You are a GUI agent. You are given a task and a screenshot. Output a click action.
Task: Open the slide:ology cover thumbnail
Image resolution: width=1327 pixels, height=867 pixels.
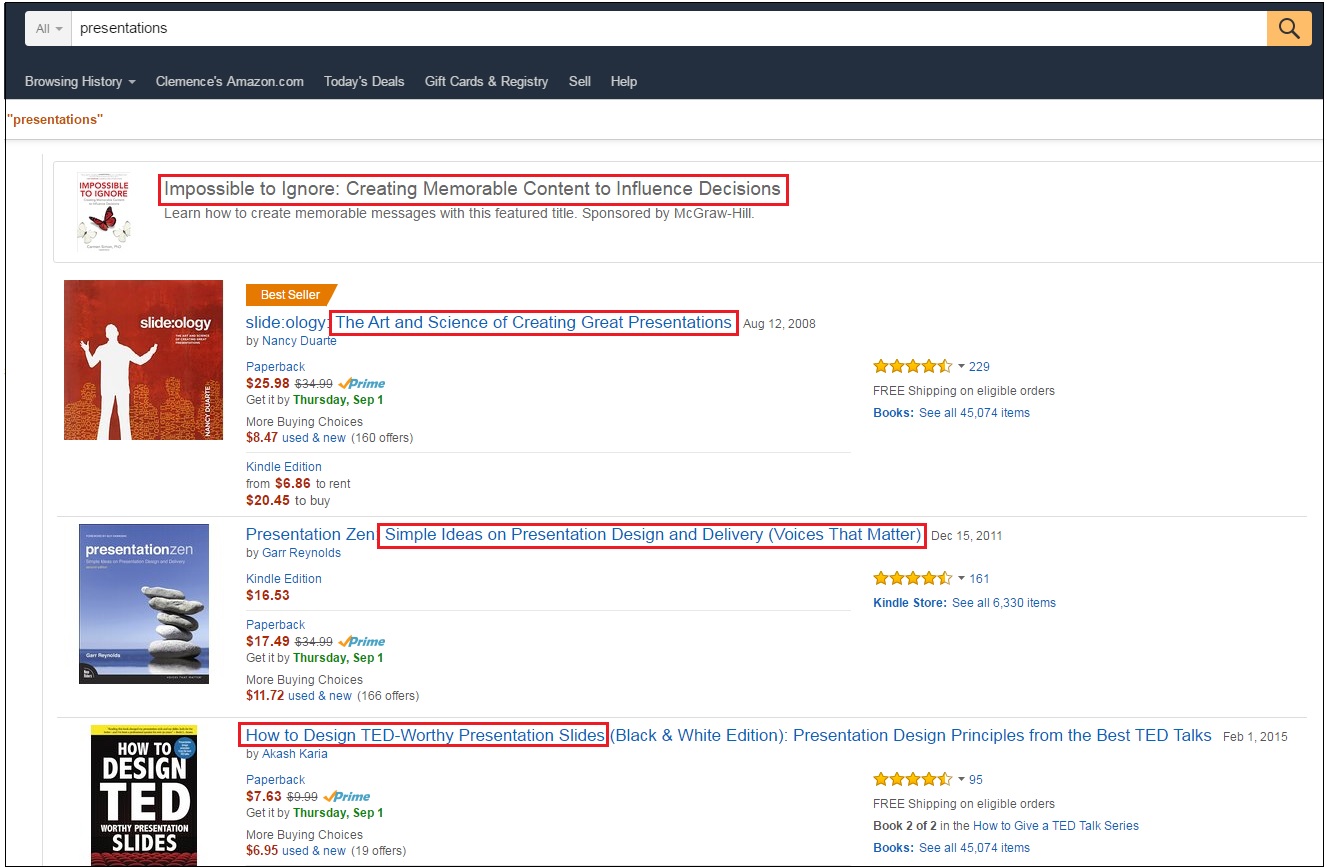(x=143, y=360)
